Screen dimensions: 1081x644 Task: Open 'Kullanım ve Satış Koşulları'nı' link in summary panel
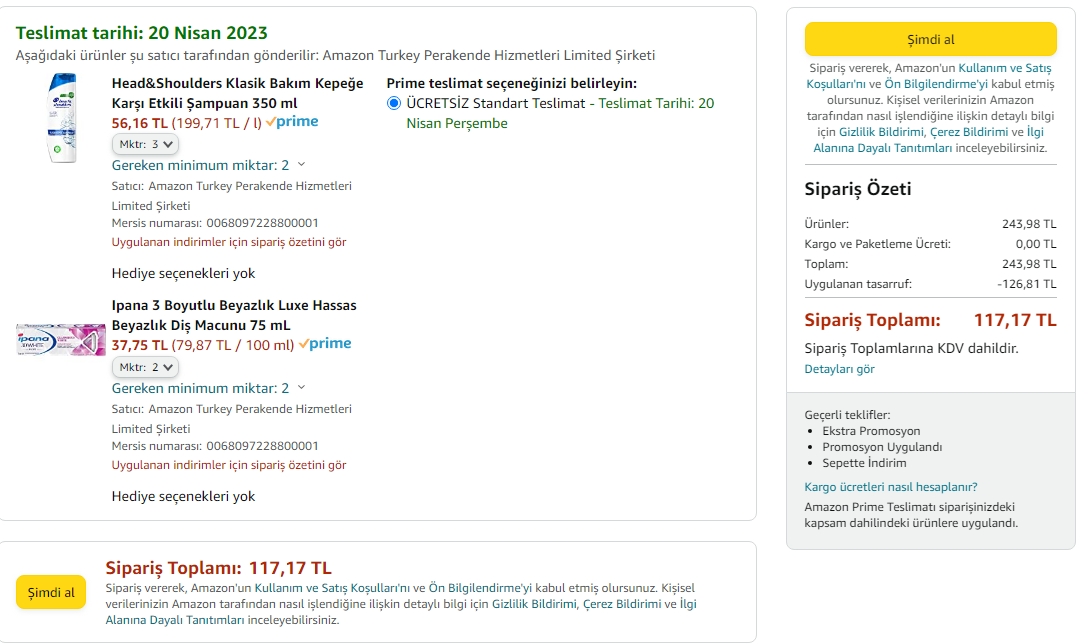[x=929, y=76]
